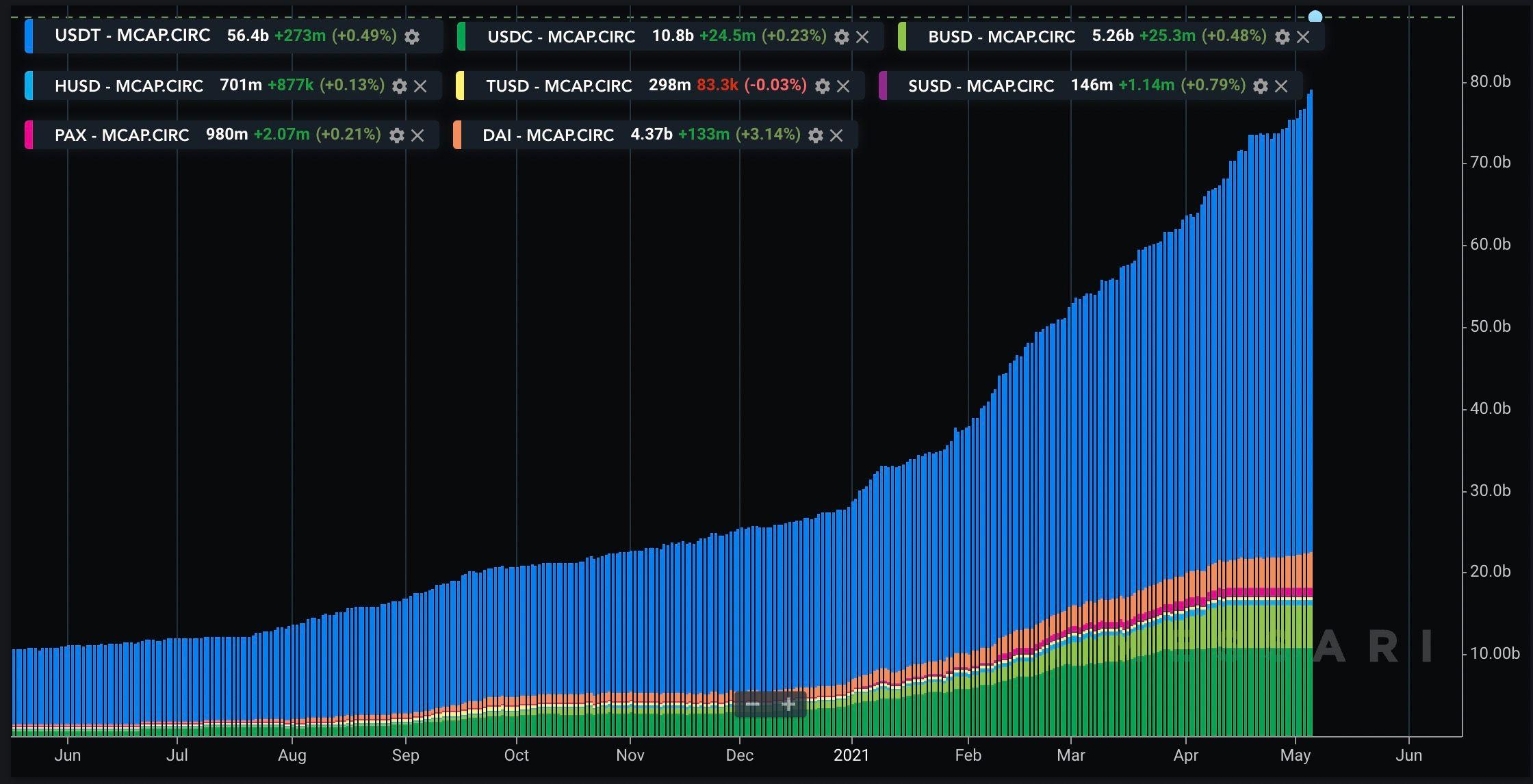Open the USDT series settings gear
The height and width of the screenshot is (784, 1533).
[412, 36]
